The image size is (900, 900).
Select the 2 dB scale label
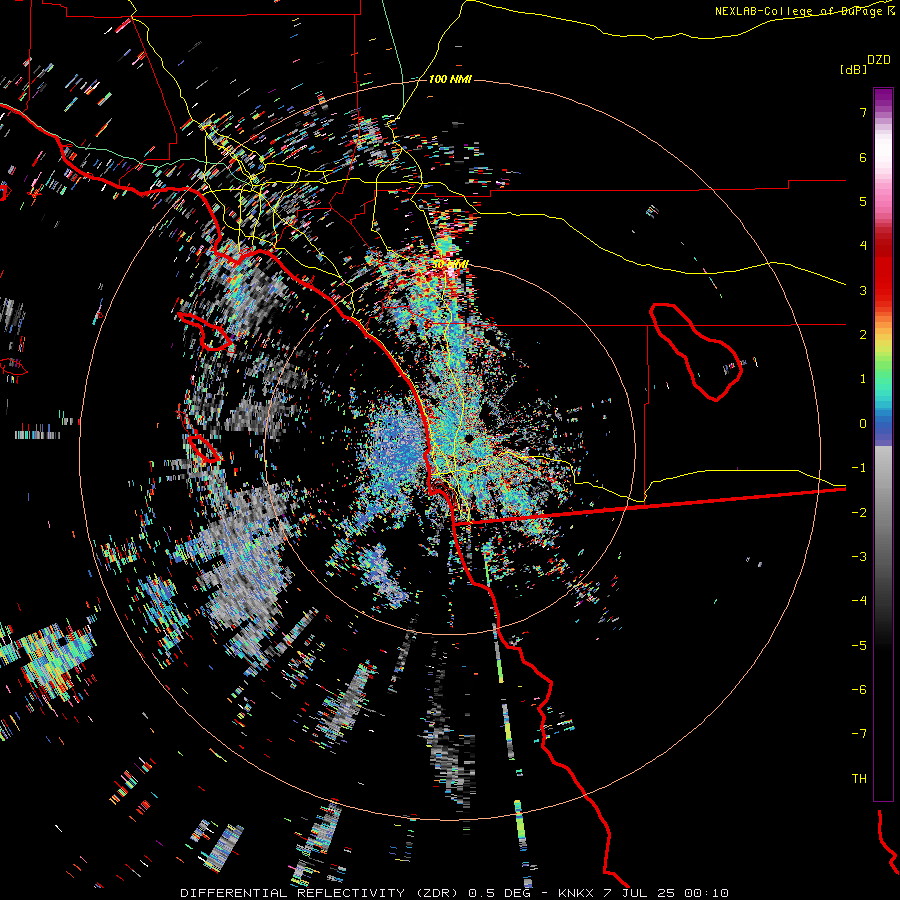point(863,335)
